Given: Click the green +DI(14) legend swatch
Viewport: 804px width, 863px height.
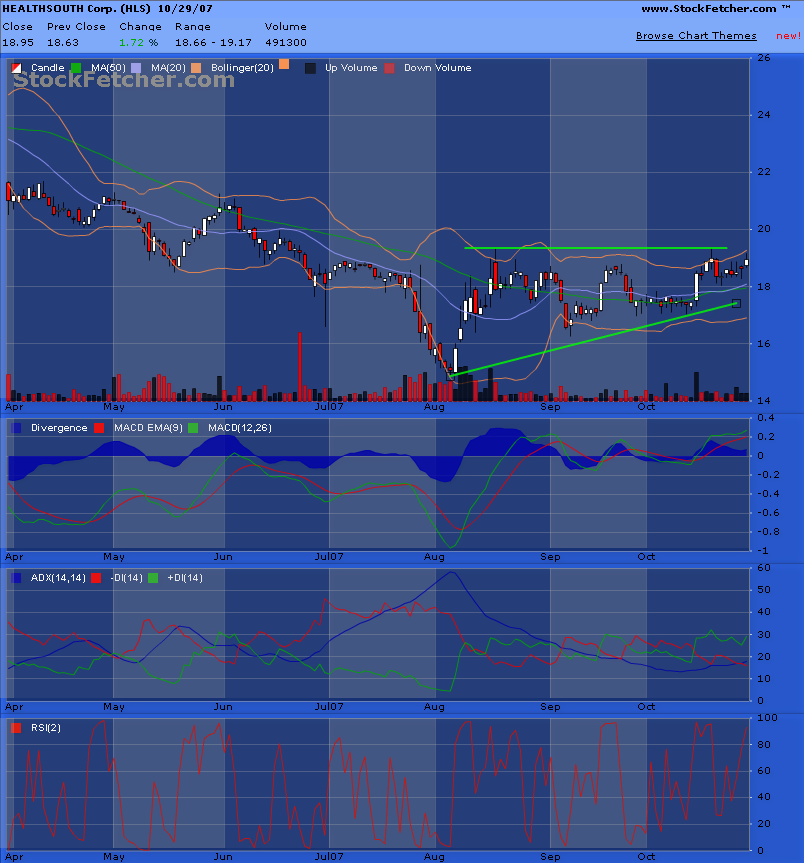Looking at the screenshot, I should tap(153, 578).
